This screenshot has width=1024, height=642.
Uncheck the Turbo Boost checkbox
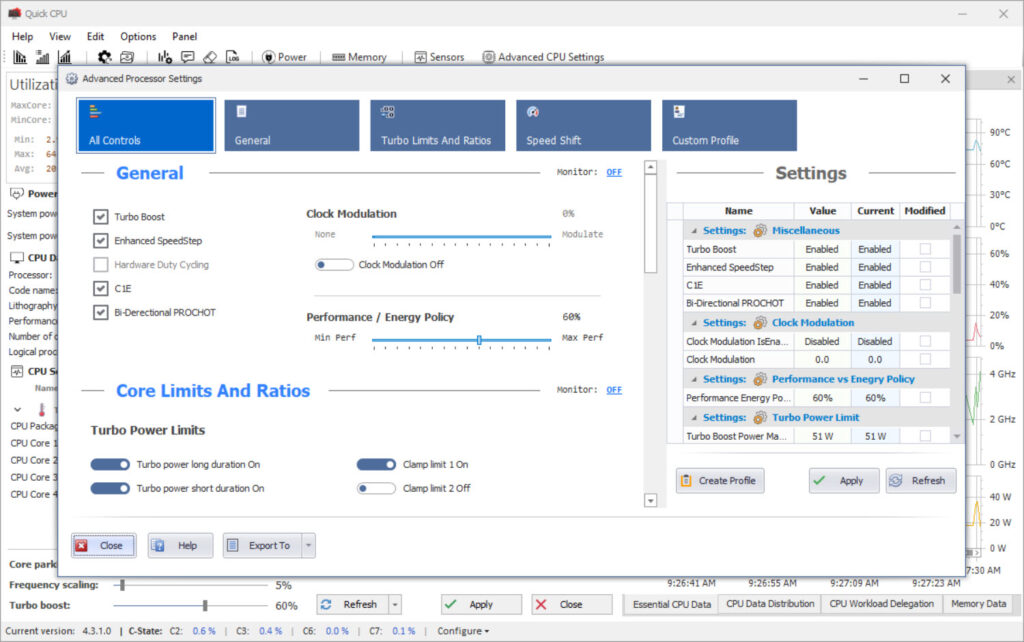[101, 217]
